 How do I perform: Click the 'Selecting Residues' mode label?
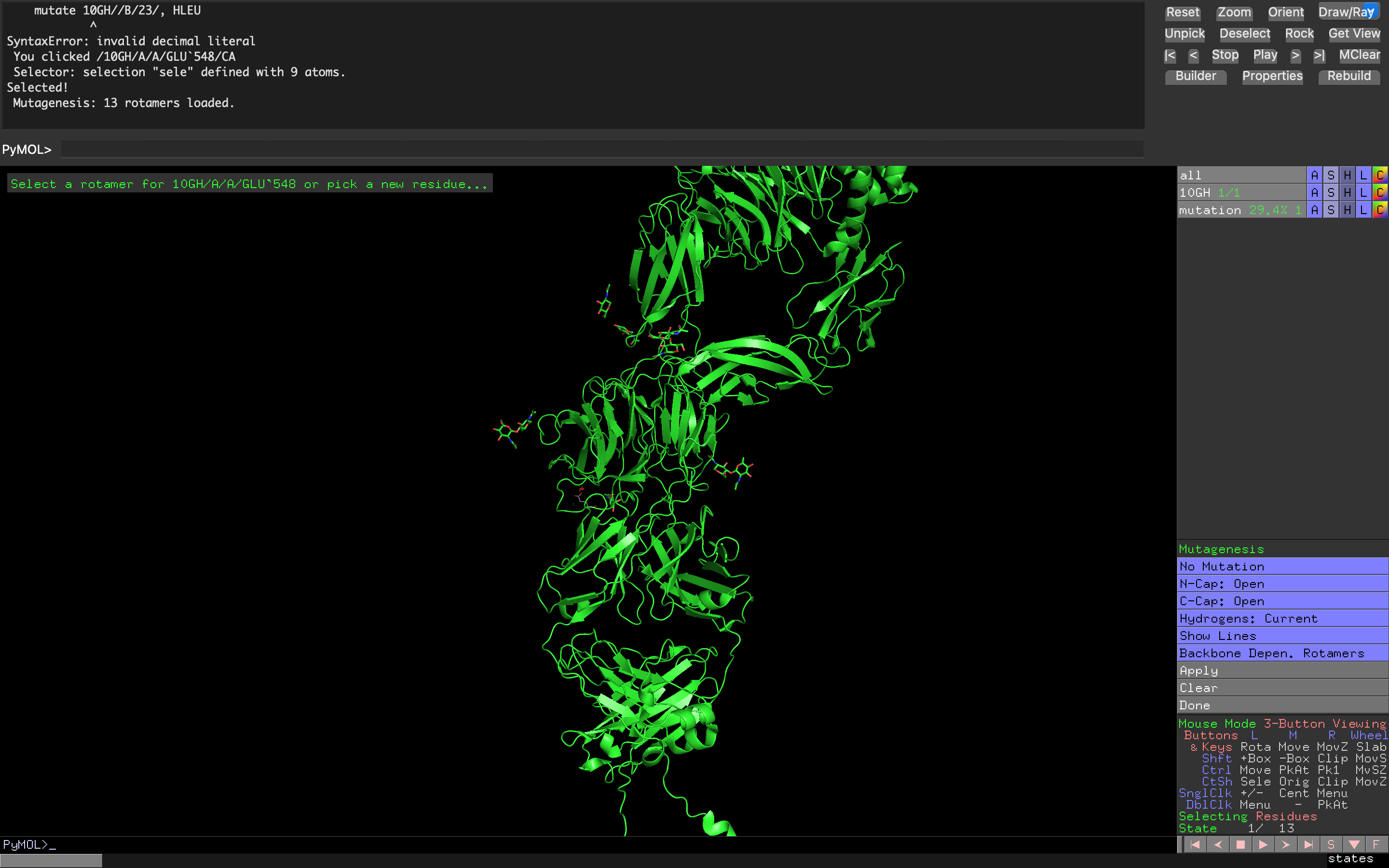1248,816
